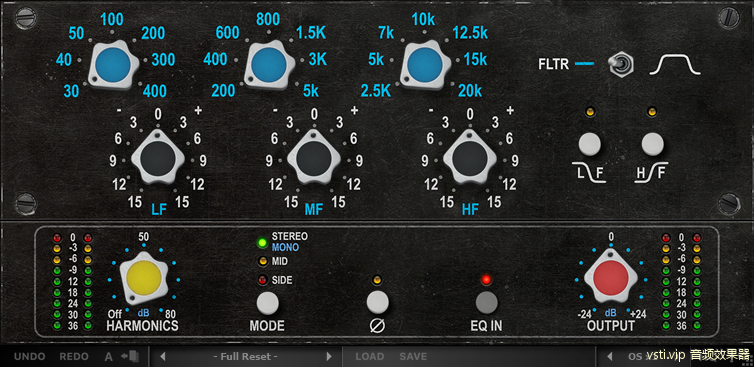Click the black MF gain knob
754x367 pixels.
(314, 157)
